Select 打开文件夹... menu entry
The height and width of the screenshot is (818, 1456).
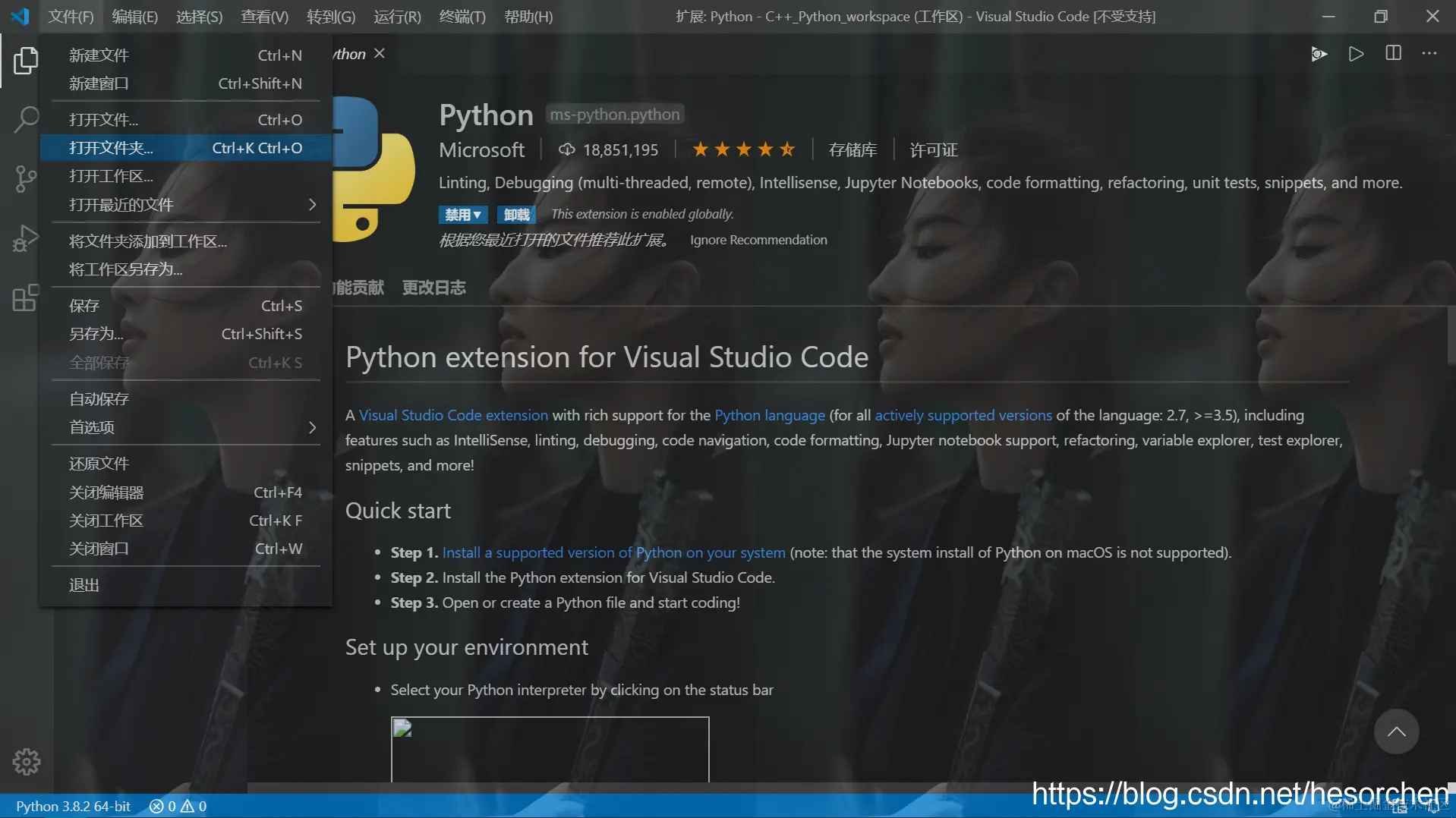click(x=186, y=148)
